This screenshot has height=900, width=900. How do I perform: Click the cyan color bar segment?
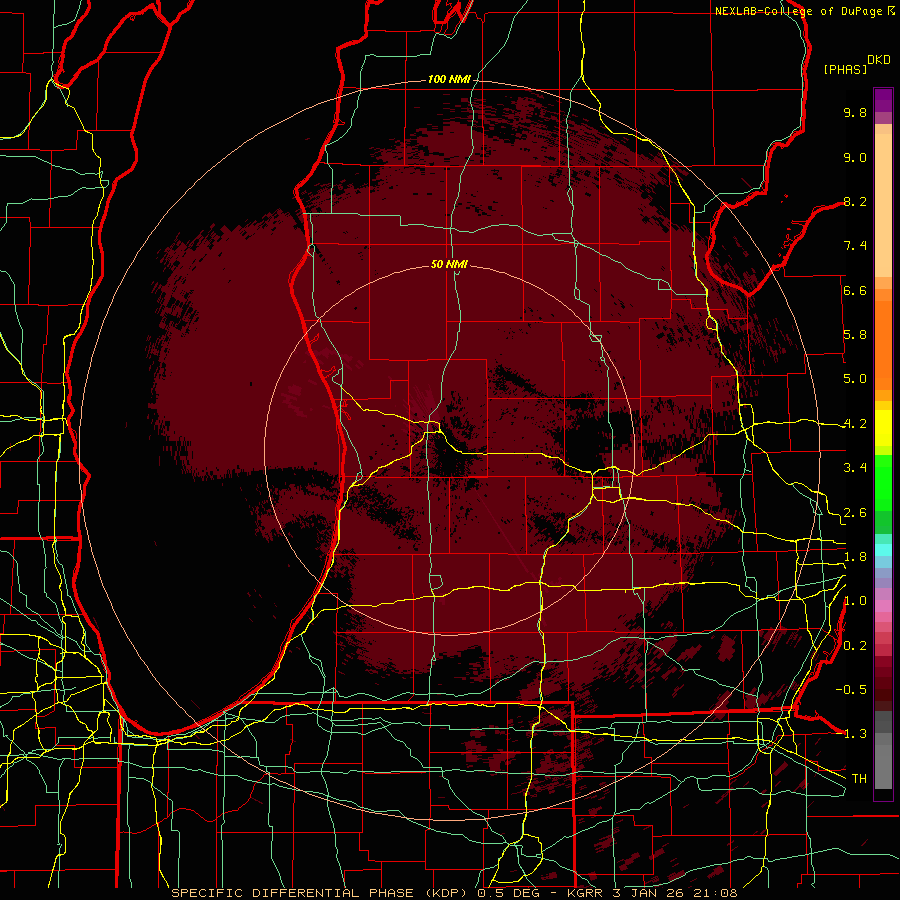coord(883,550)
